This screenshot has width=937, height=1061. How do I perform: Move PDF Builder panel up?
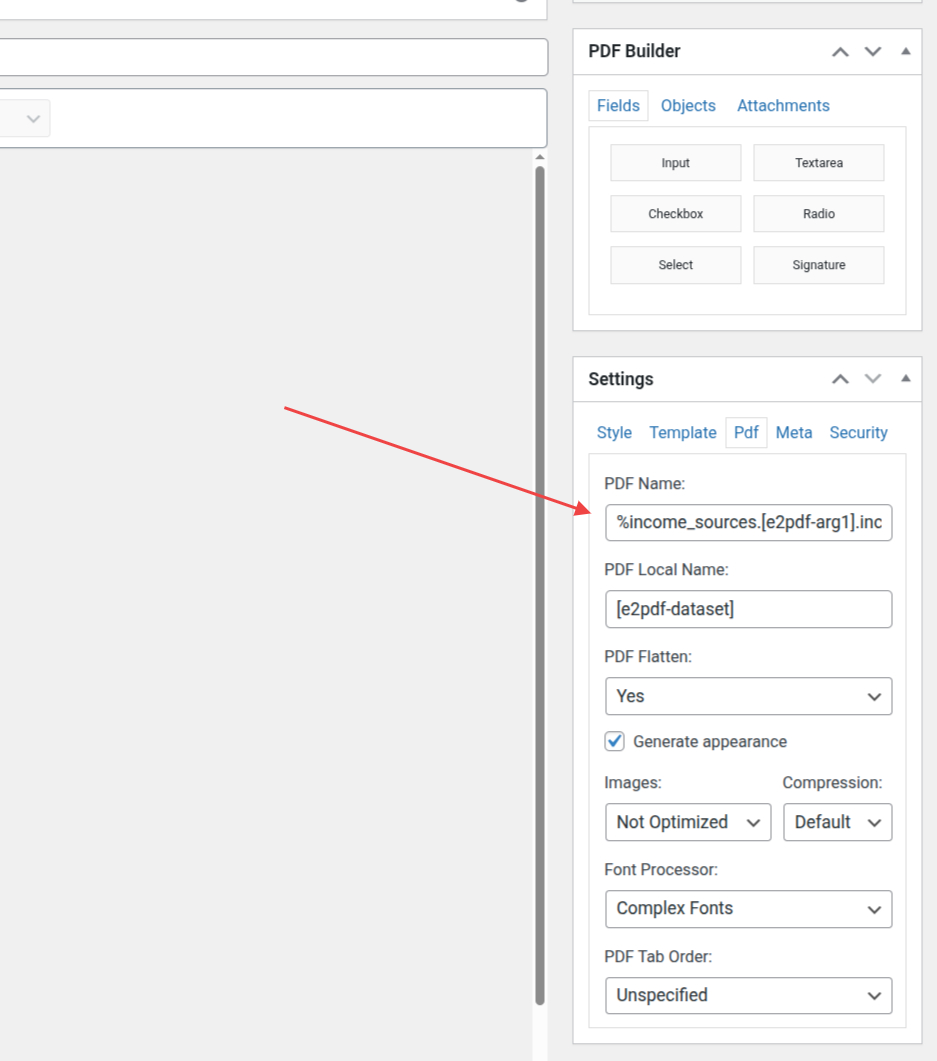coord(841,52)
